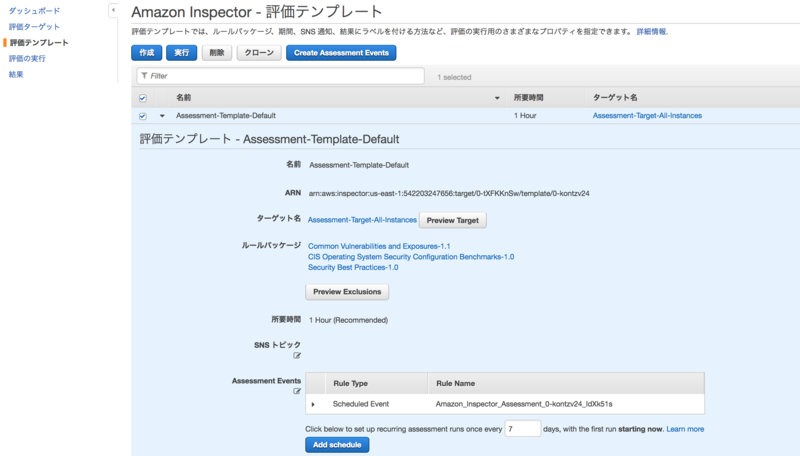The width and height of the screenshot is (800, 456).
Task: Open Common Vulnerabilities and Exposures-1.1 link
Action: tap(379, 246)
